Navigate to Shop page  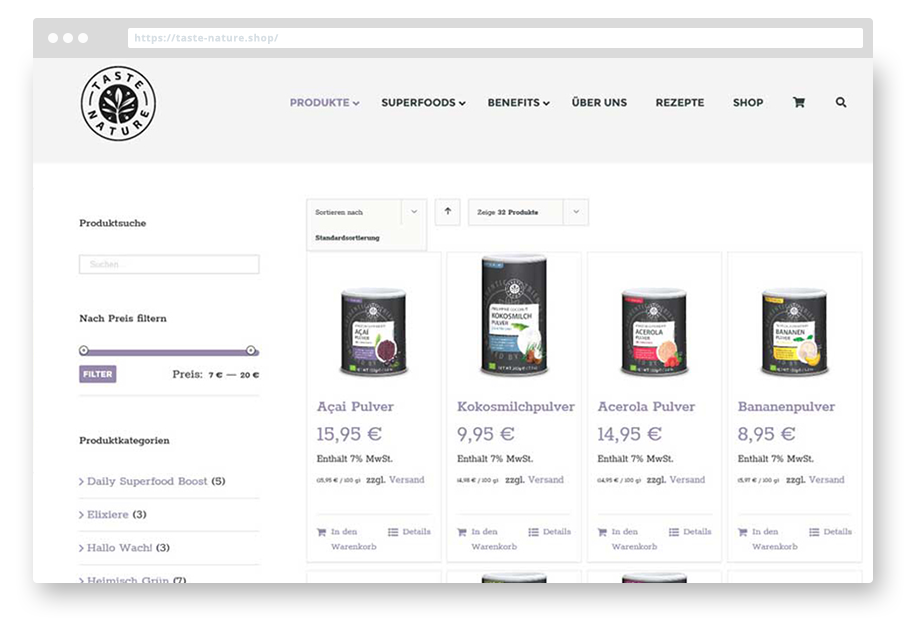click(x=748, y=102)
